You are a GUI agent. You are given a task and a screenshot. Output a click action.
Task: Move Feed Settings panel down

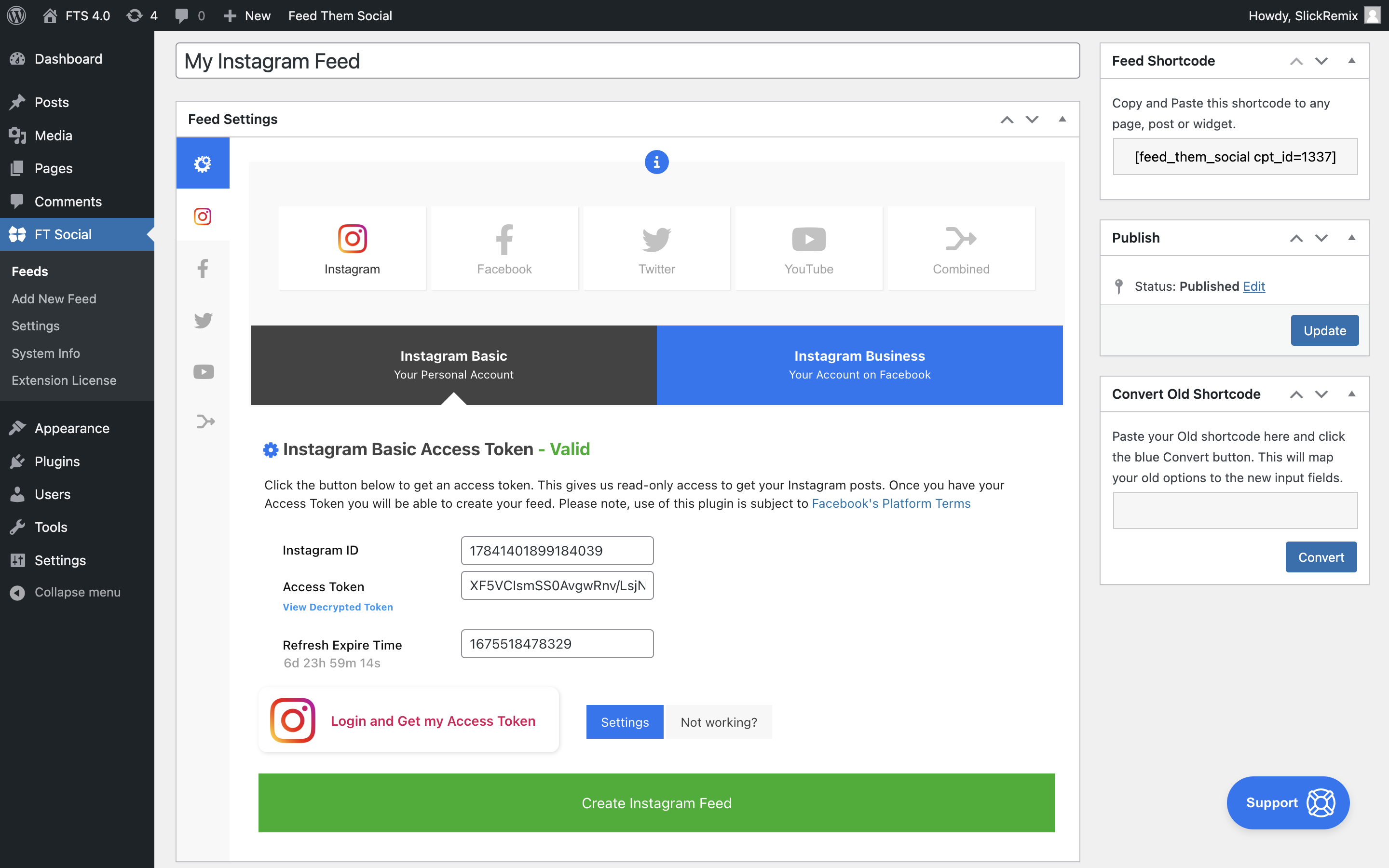pos(1032,120)
